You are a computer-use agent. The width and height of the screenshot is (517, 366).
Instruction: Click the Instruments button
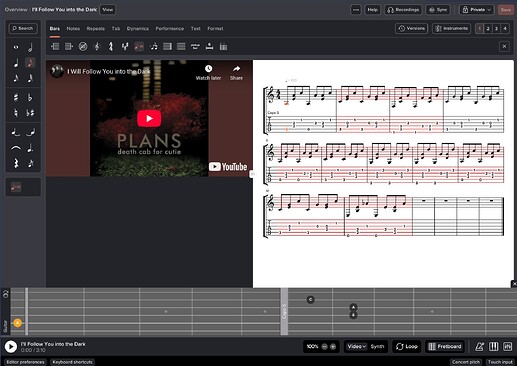tap(452, 29)
